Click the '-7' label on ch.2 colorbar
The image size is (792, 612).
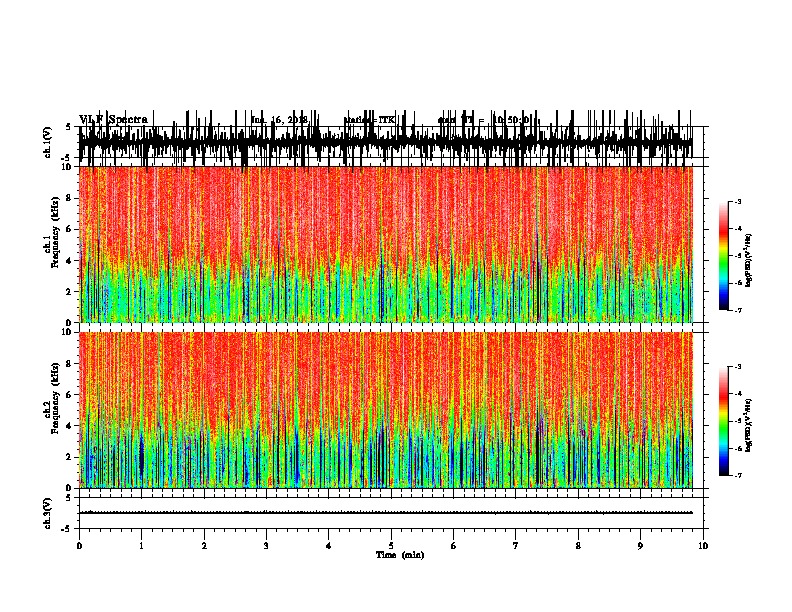(737, 476)
